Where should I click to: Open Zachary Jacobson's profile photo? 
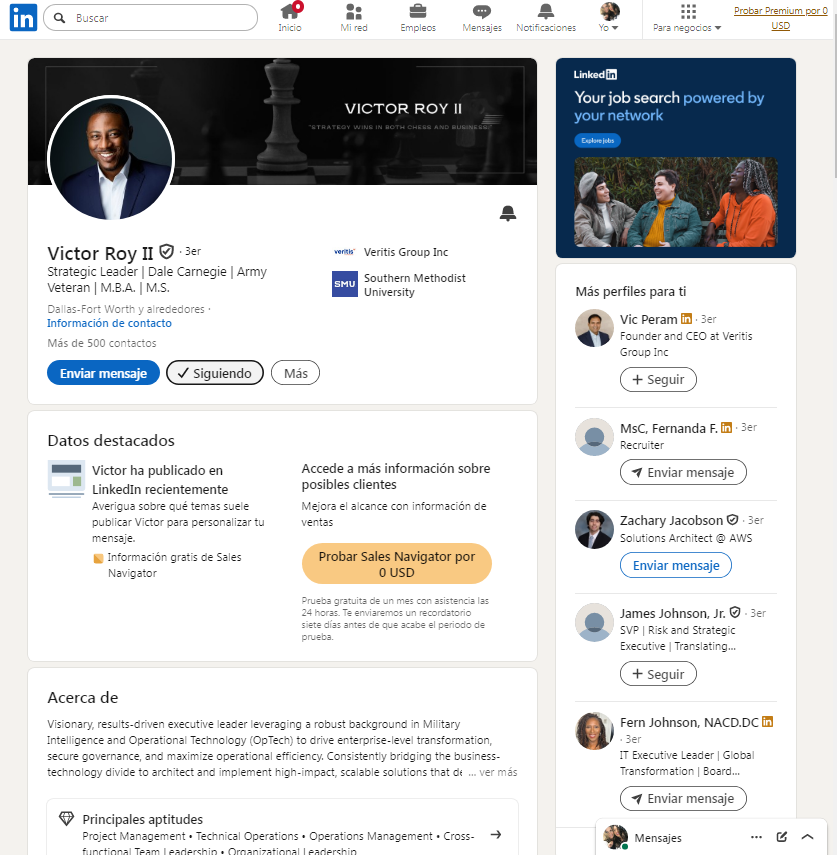(x=594, y=529)
